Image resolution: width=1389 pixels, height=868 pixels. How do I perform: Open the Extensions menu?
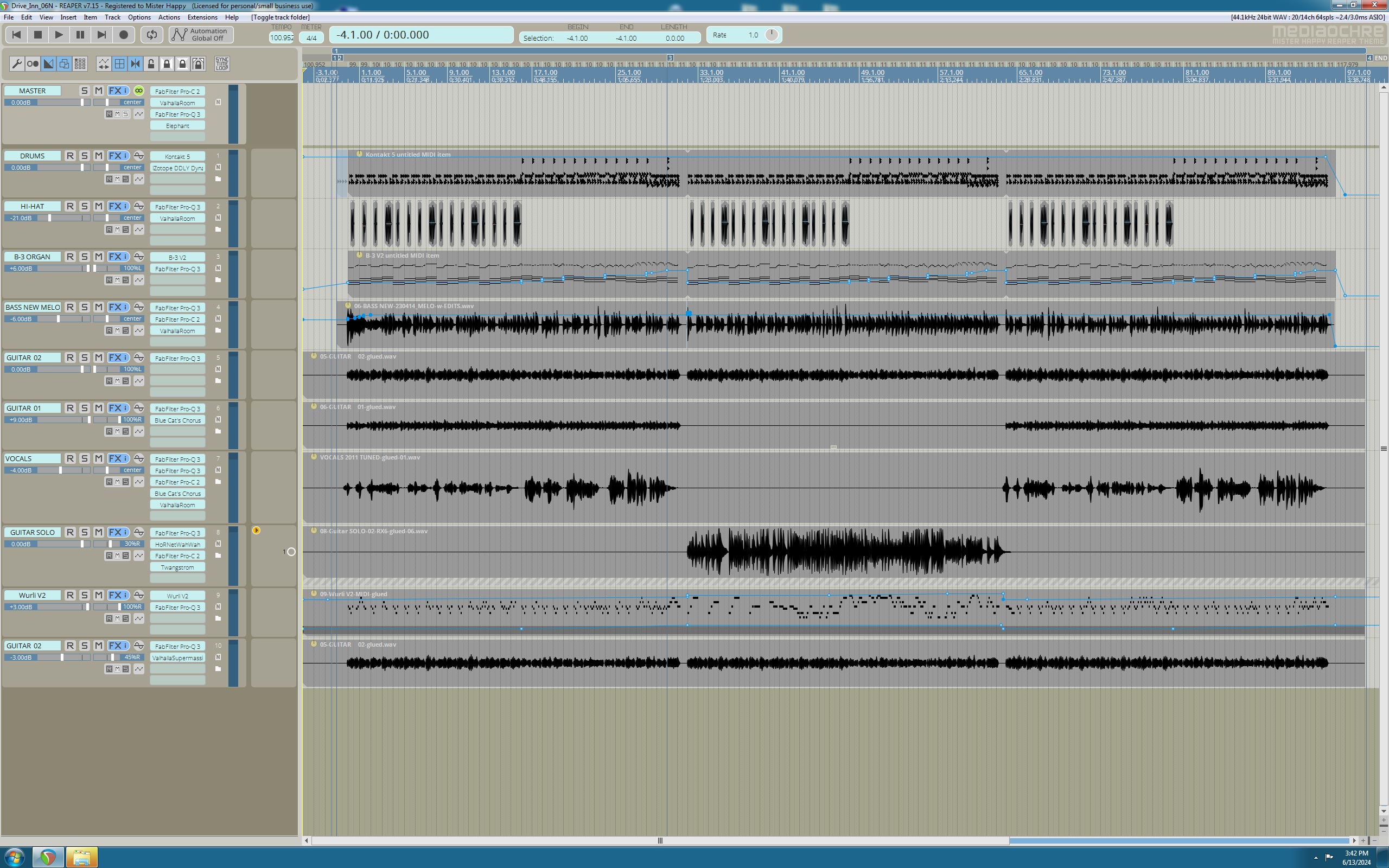[x=202, y=17]
